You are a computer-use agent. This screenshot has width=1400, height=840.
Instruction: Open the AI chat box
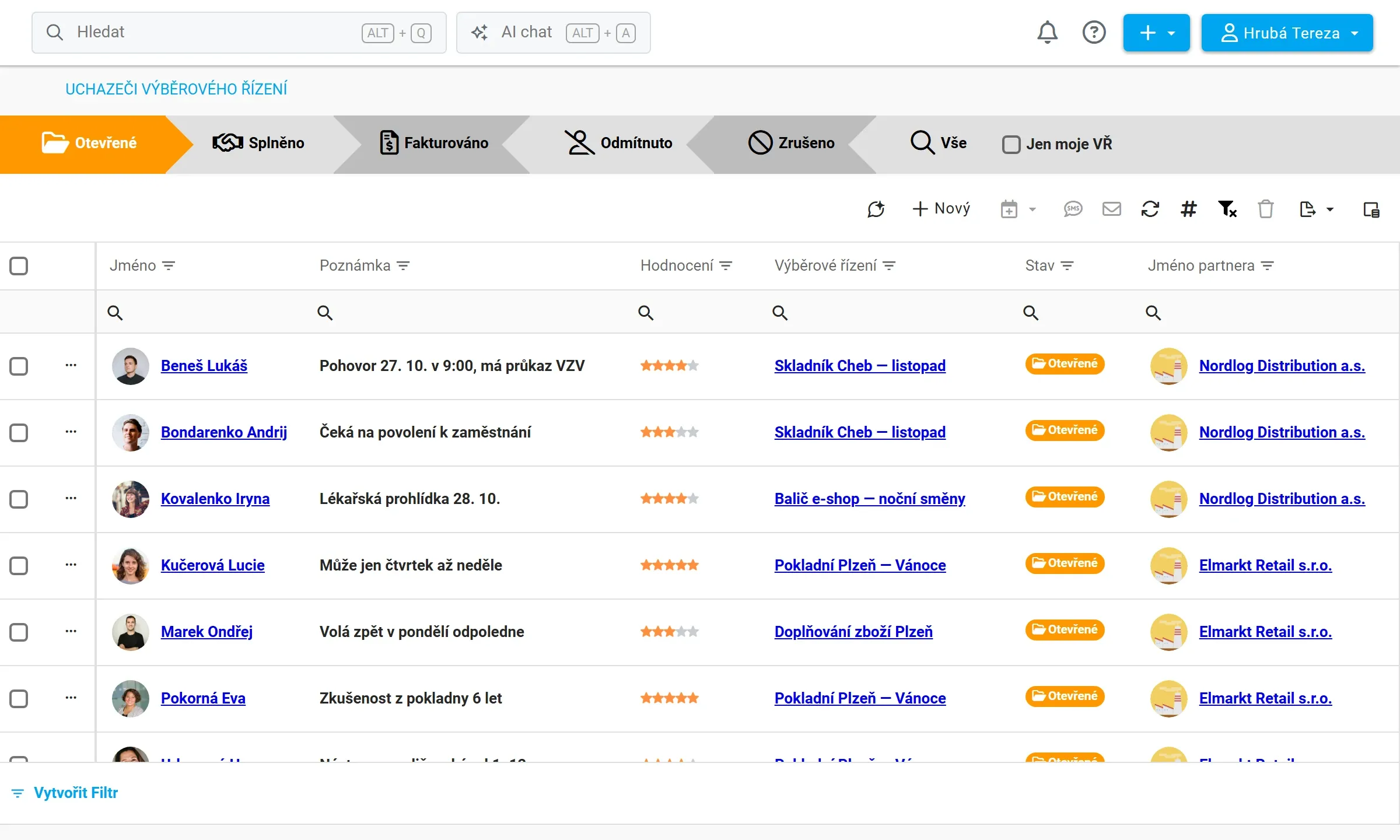553,33
